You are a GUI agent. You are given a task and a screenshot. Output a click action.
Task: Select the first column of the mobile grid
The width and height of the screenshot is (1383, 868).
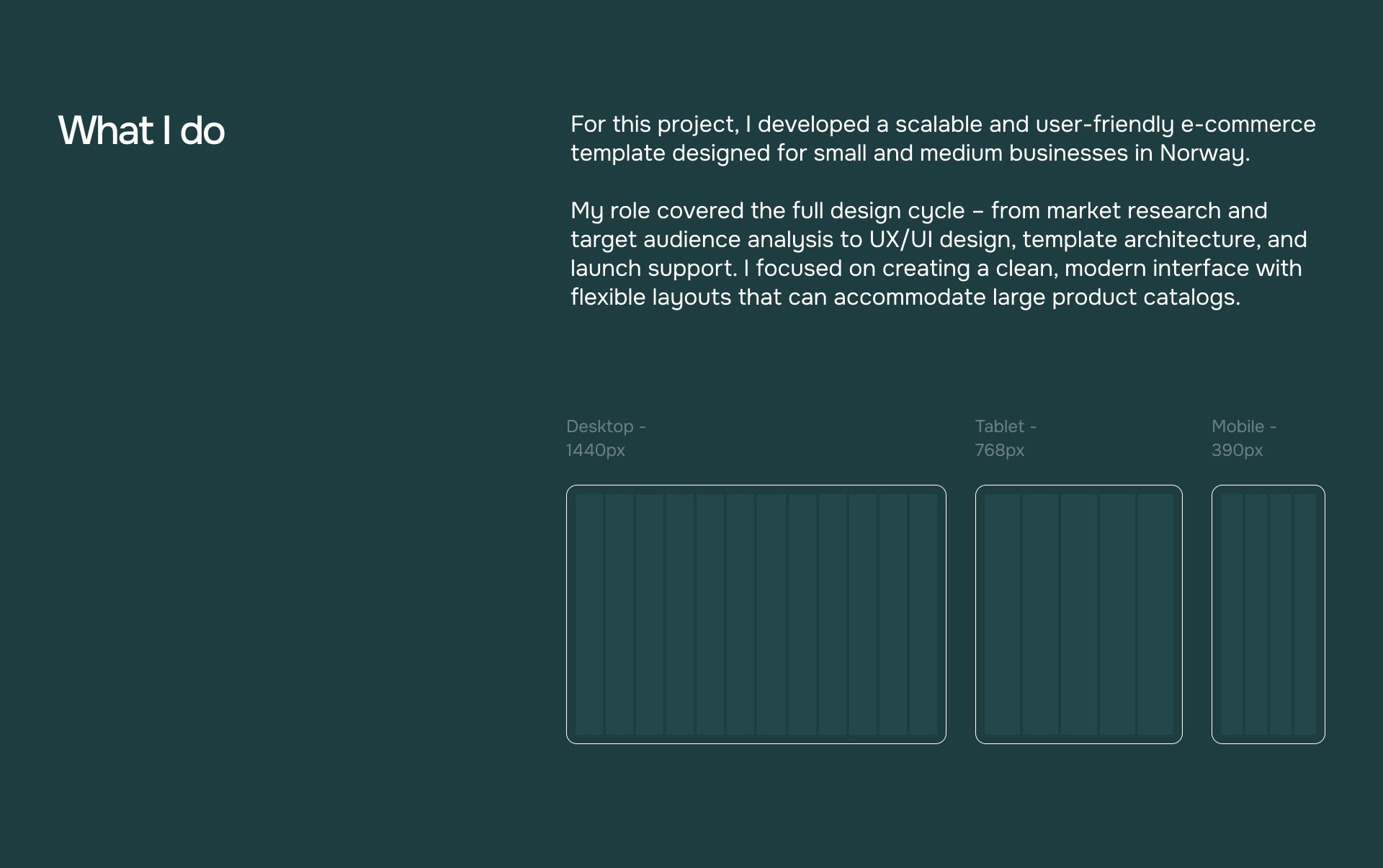(x=1232, y=614)
